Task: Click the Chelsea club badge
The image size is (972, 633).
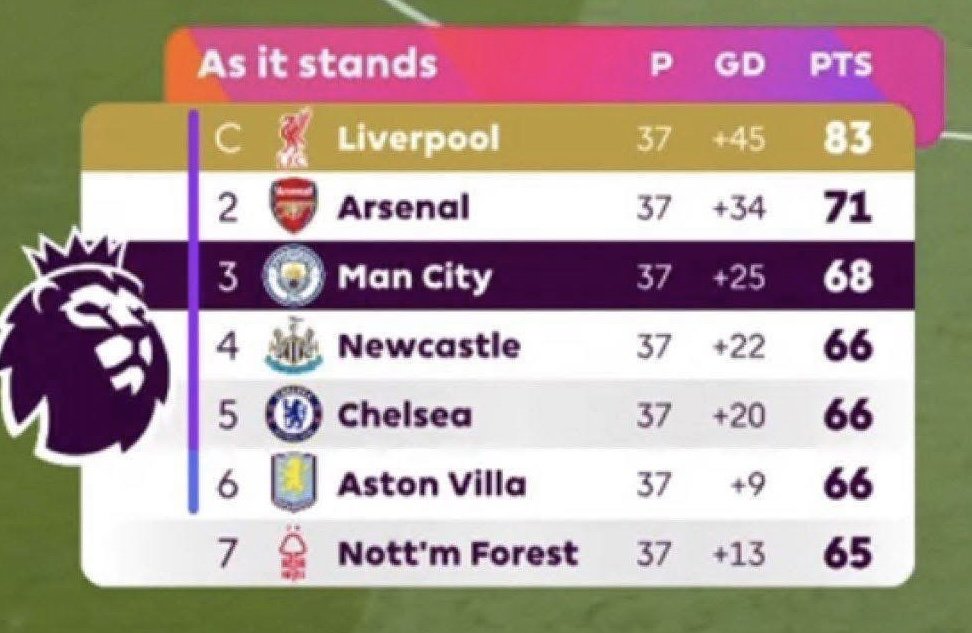Action: click(293, 414)
